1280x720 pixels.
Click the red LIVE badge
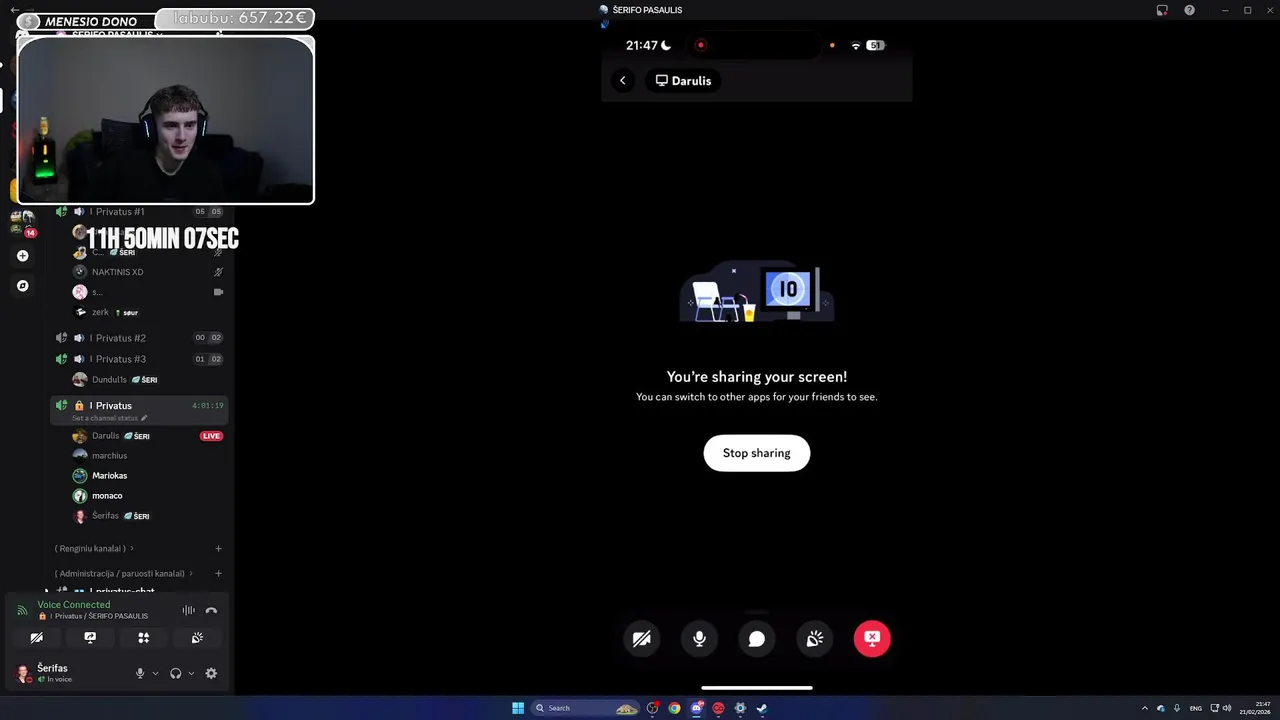[211, 436]
